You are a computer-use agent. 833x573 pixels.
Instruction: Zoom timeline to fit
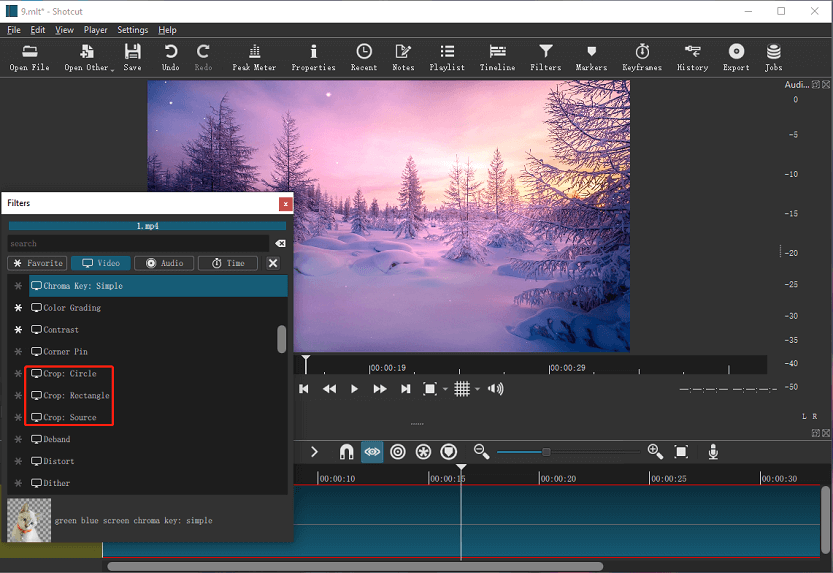pyautogui.click(x=681, y=452)
